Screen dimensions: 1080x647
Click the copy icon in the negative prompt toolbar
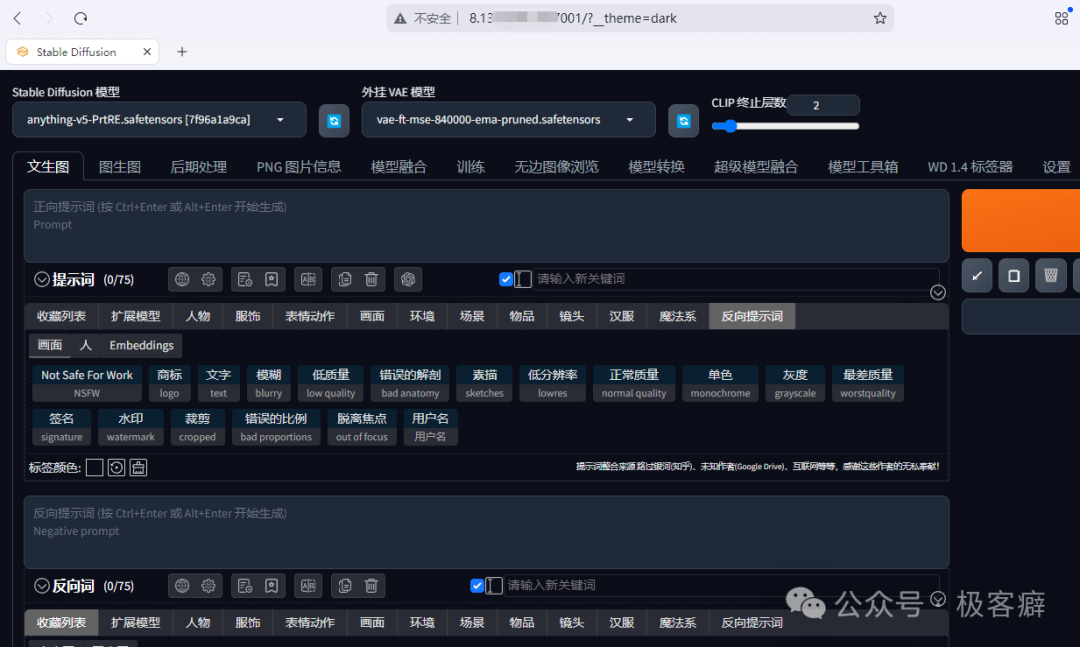[345, 586]
